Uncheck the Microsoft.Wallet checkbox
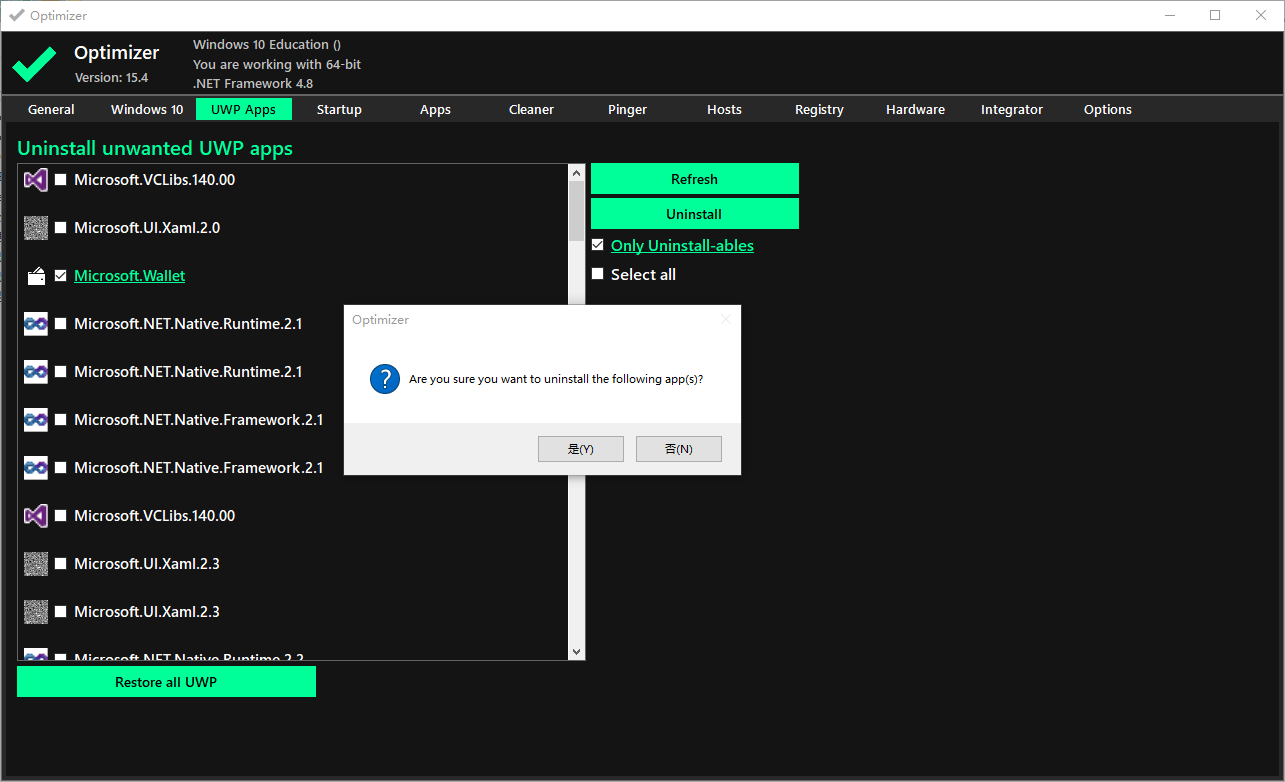This screenshot has width=1285, height=782. 61,276
